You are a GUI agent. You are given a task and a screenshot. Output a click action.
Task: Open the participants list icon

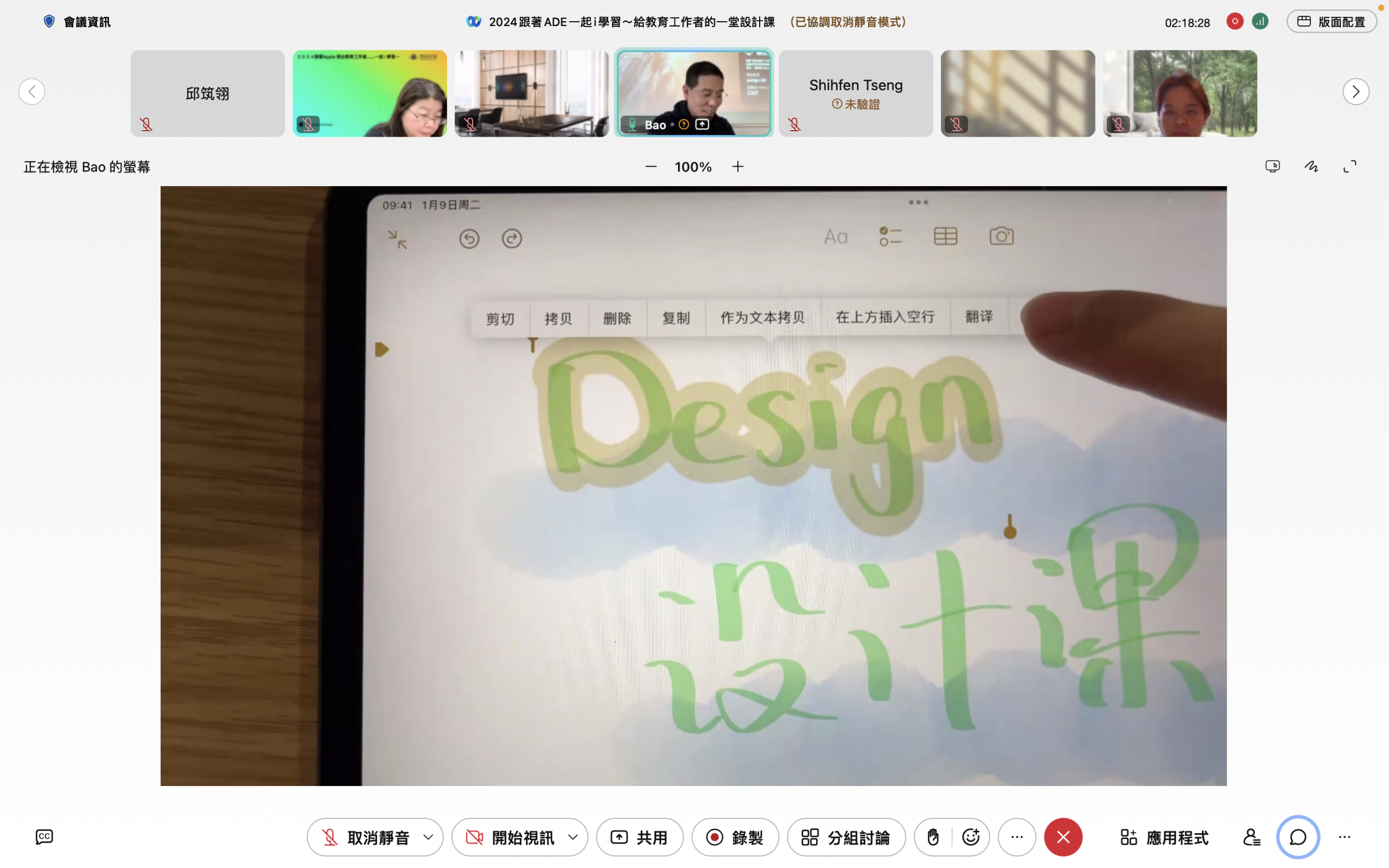point(1251,837)
